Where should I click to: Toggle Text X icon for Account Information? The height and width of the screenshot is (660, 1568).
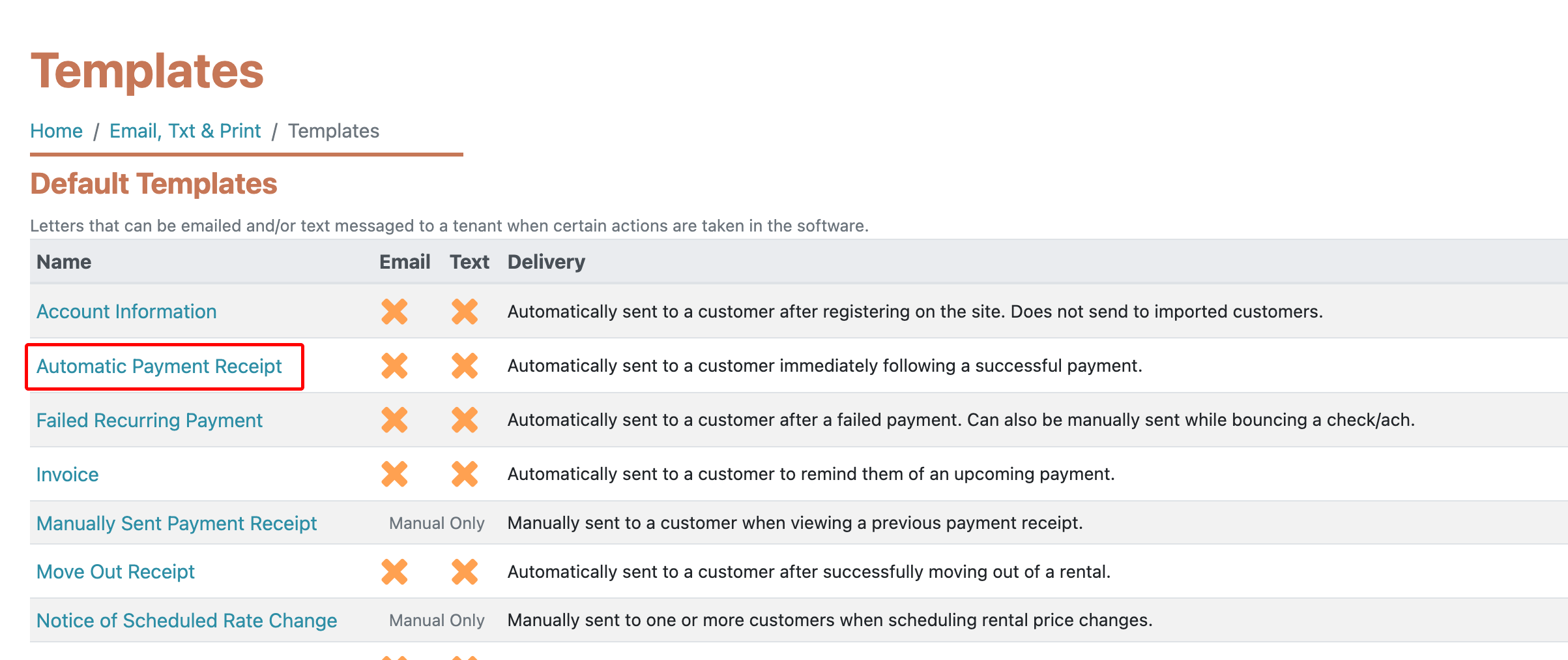465,311
